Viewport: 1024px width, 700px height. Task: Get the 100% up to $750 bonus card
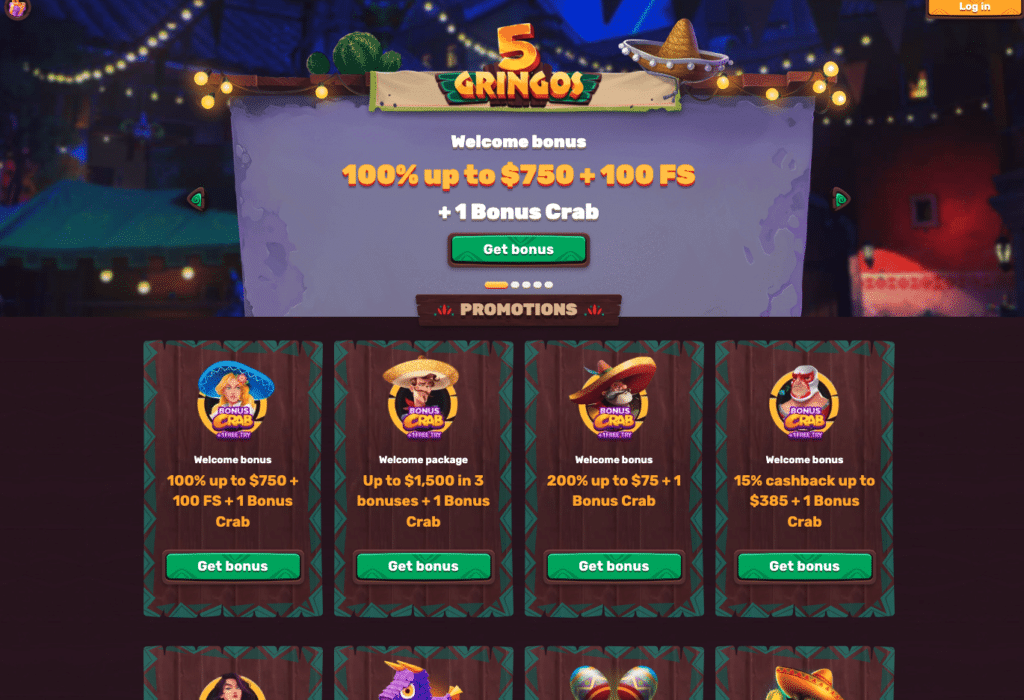coord(233,566)
